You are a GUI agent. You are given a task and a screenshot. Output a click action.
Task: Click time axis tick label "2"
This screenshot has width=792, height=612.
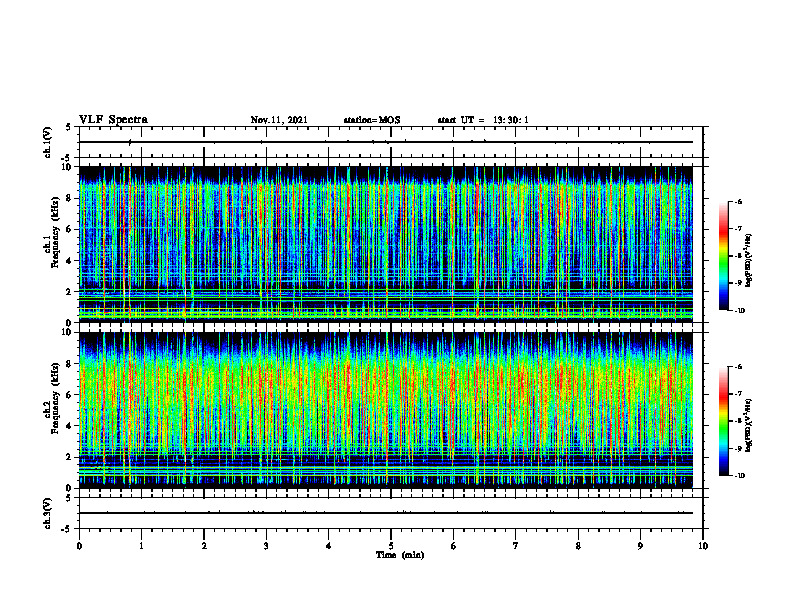coord(204,546)
